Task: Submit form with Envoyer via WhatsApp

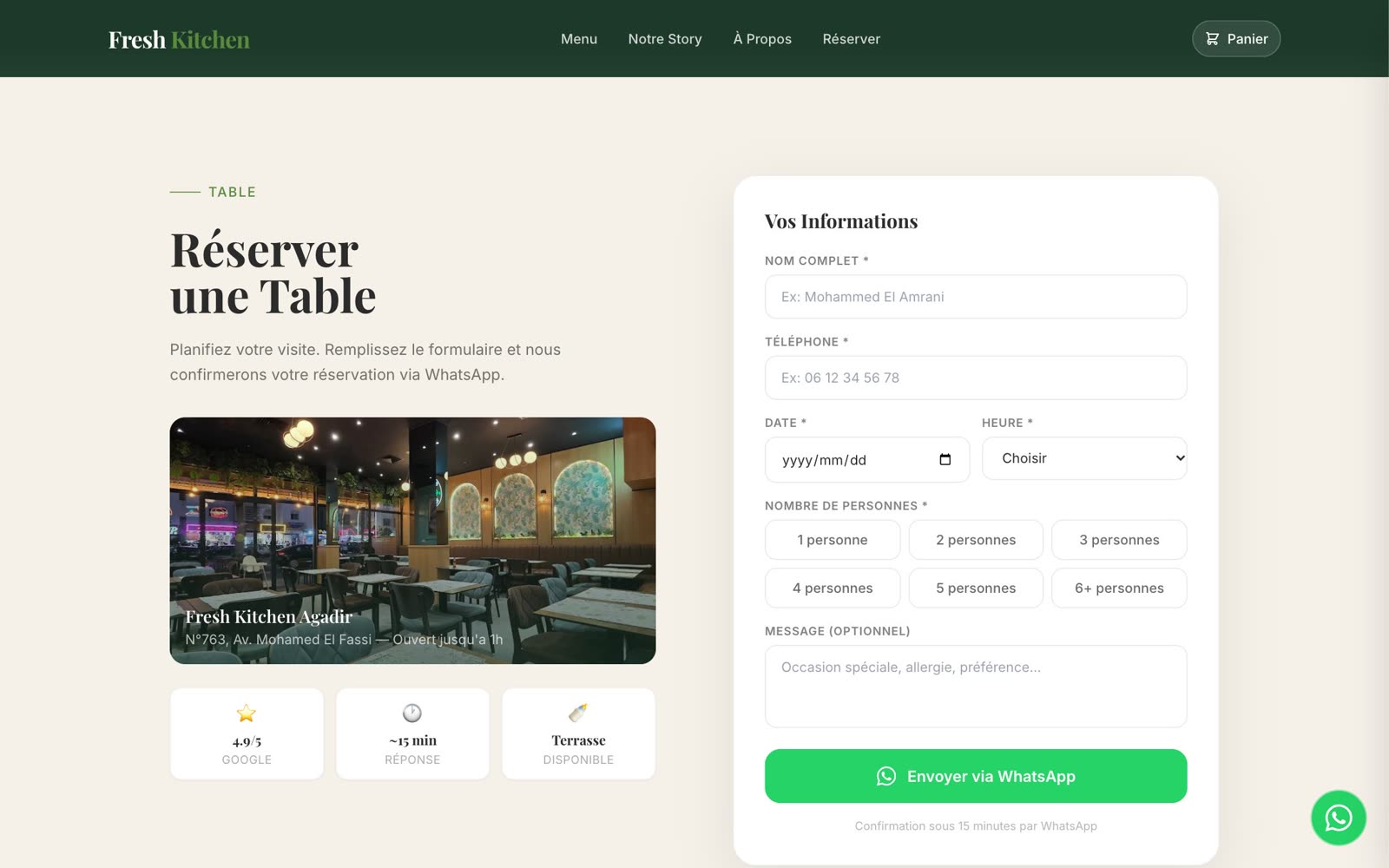Action: click(x=976, y=776)
